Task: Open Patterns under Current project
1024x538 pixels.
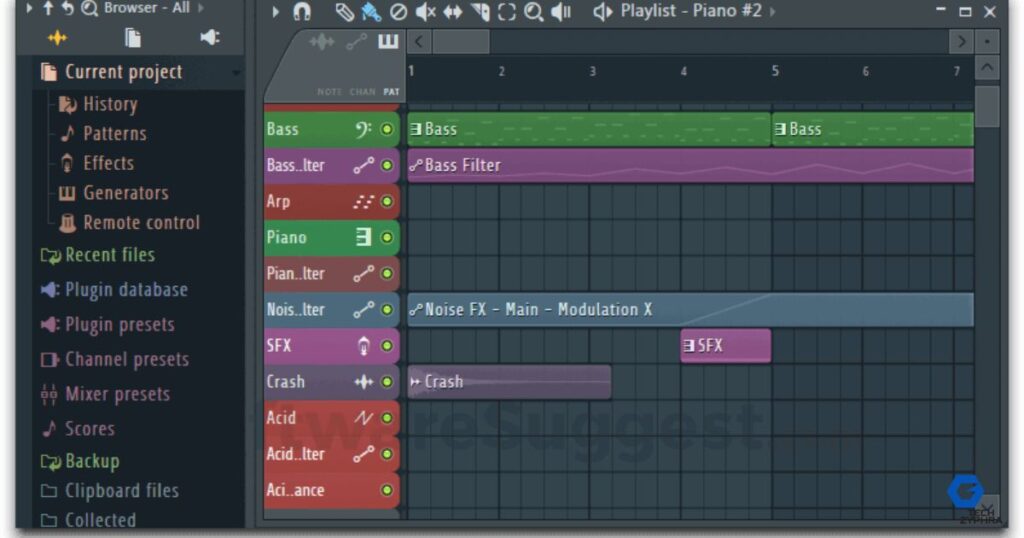Action: coord(114,133)
